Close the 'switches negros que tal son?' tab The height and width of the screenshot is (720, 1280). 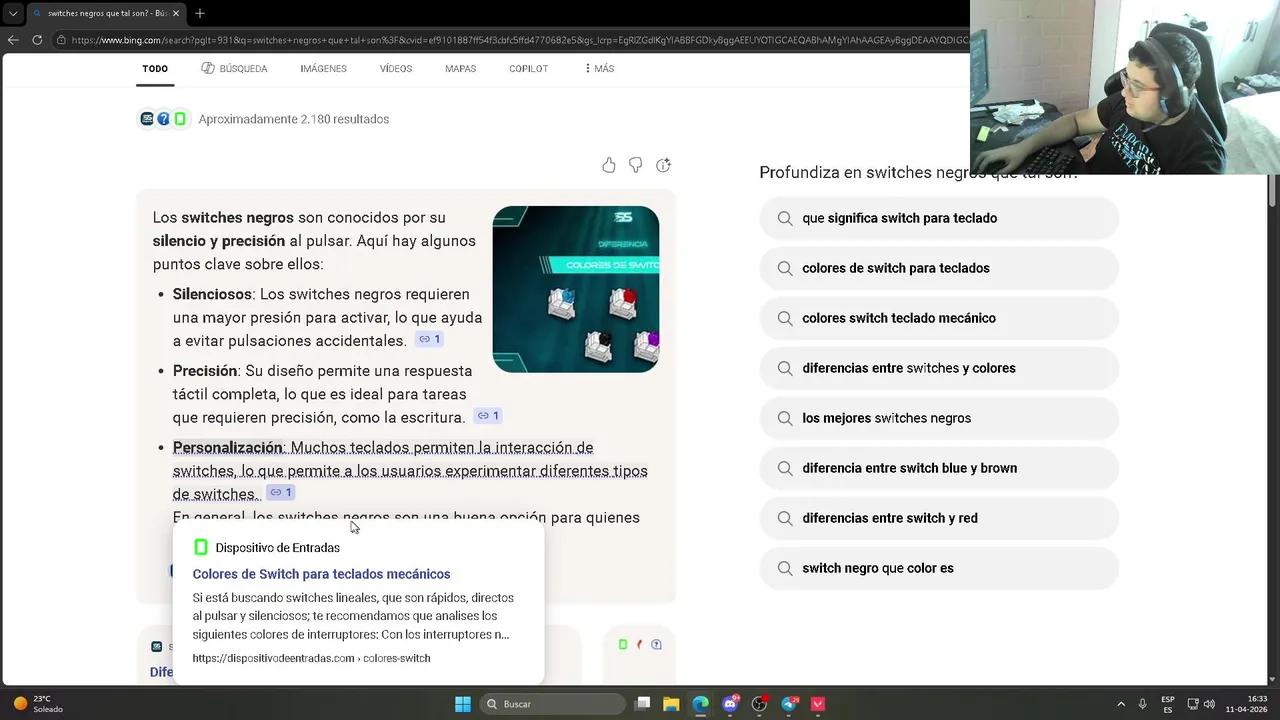[x=176, y=13]
